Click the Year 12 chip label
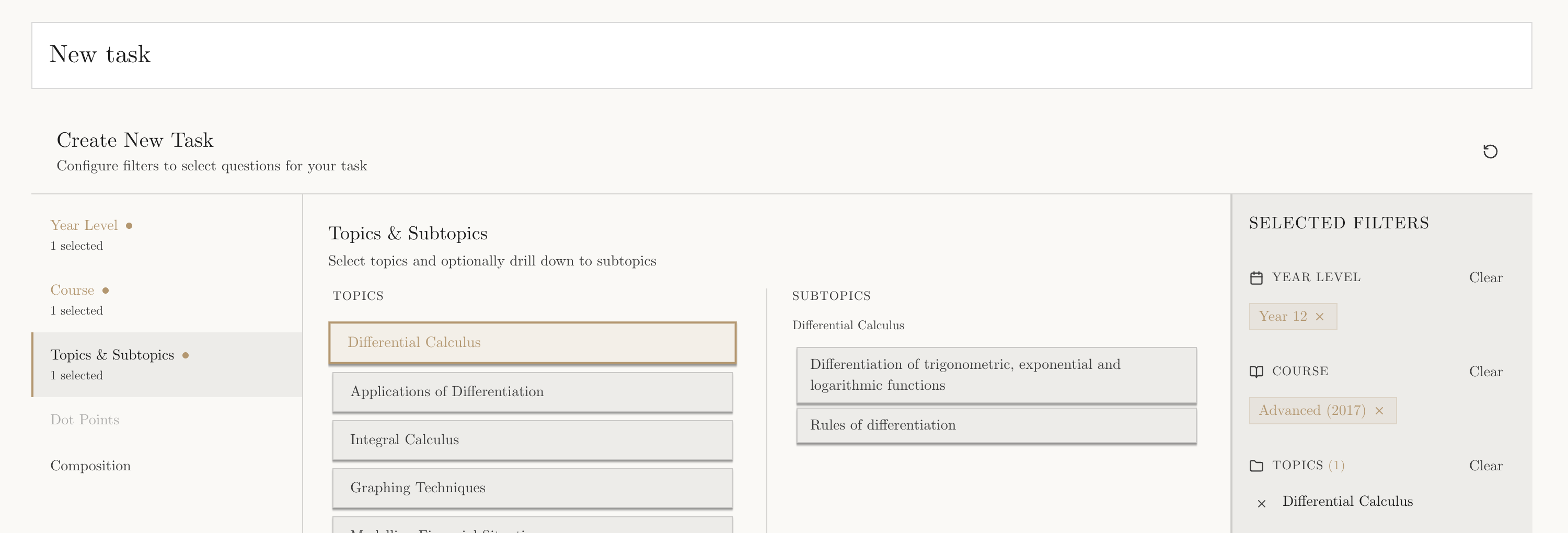 pos(1282,316)
